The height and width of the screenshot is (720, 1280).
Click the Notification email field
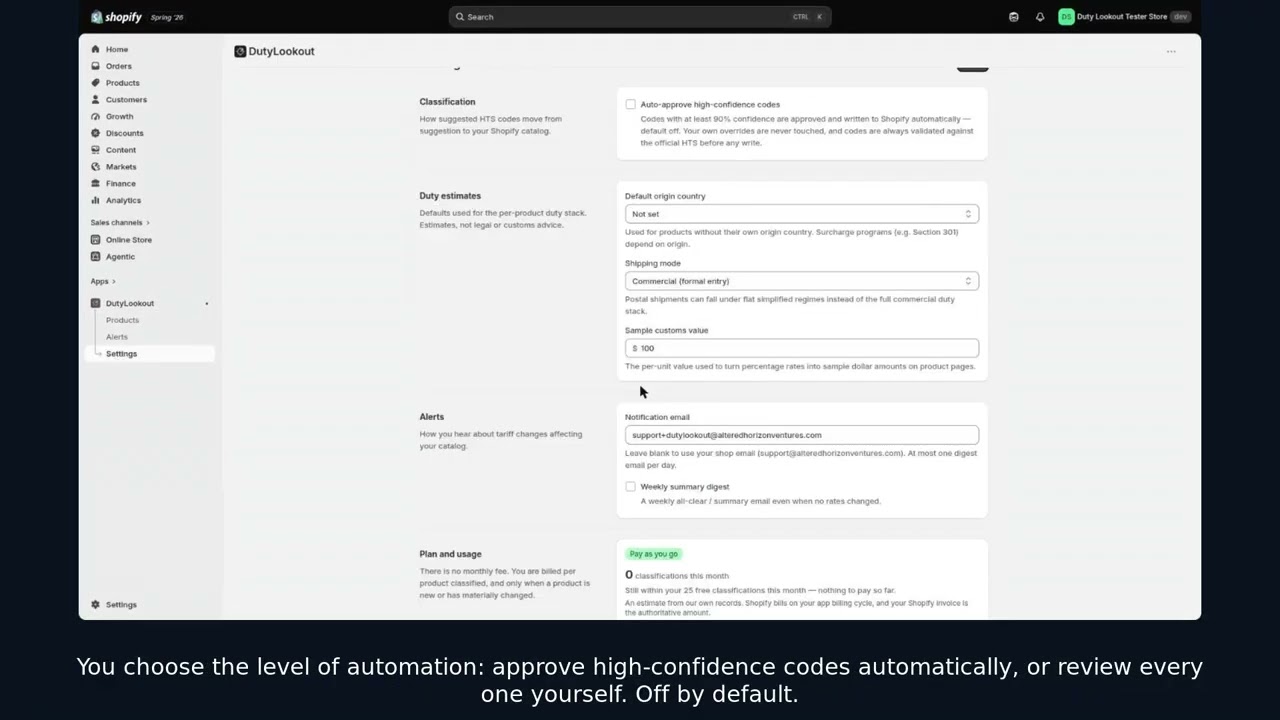pos(802,435)
